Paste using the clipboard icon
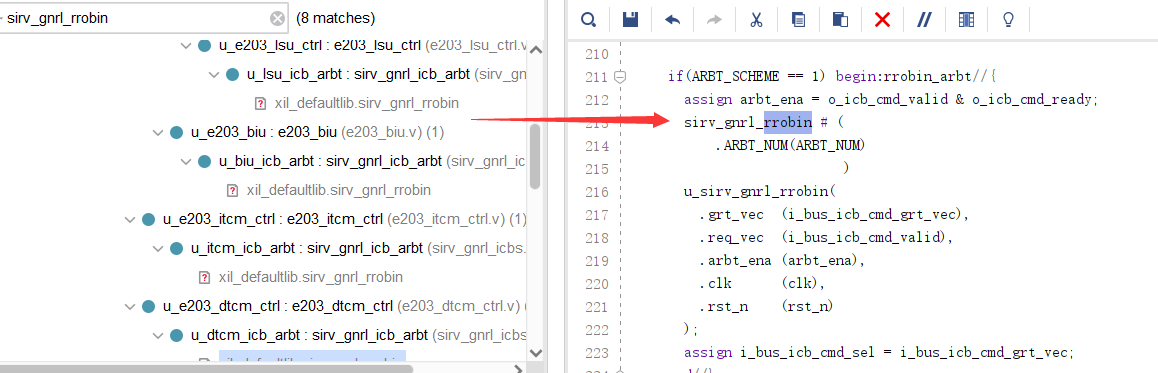Screen dimensions: 1158x373 [x=840, y=20]
